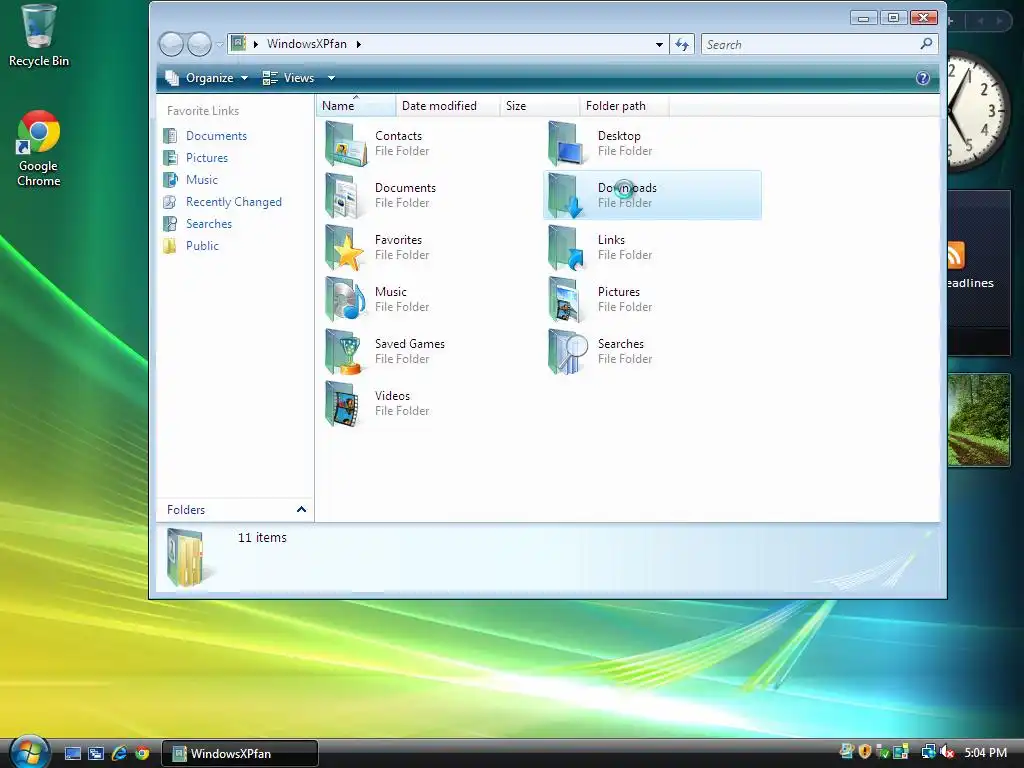The height and width of the screenshot is (768, 1024).
Task: Select the Pictures folder icon in file list
Action: pyautogui.click(x=566, y=300)
